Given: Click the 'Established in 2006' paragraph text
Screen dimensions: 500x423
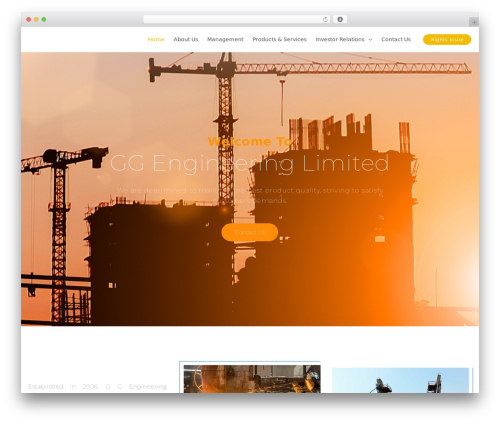Looking at the screenshot, I should 97,387.
